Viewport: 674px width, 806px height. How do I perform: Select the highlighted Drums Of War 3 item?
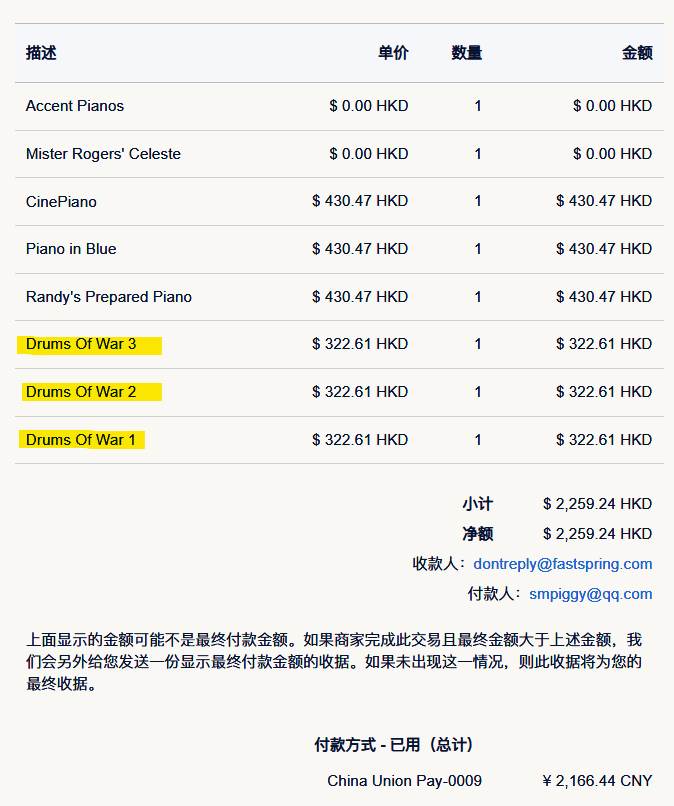tap(81, 344)
